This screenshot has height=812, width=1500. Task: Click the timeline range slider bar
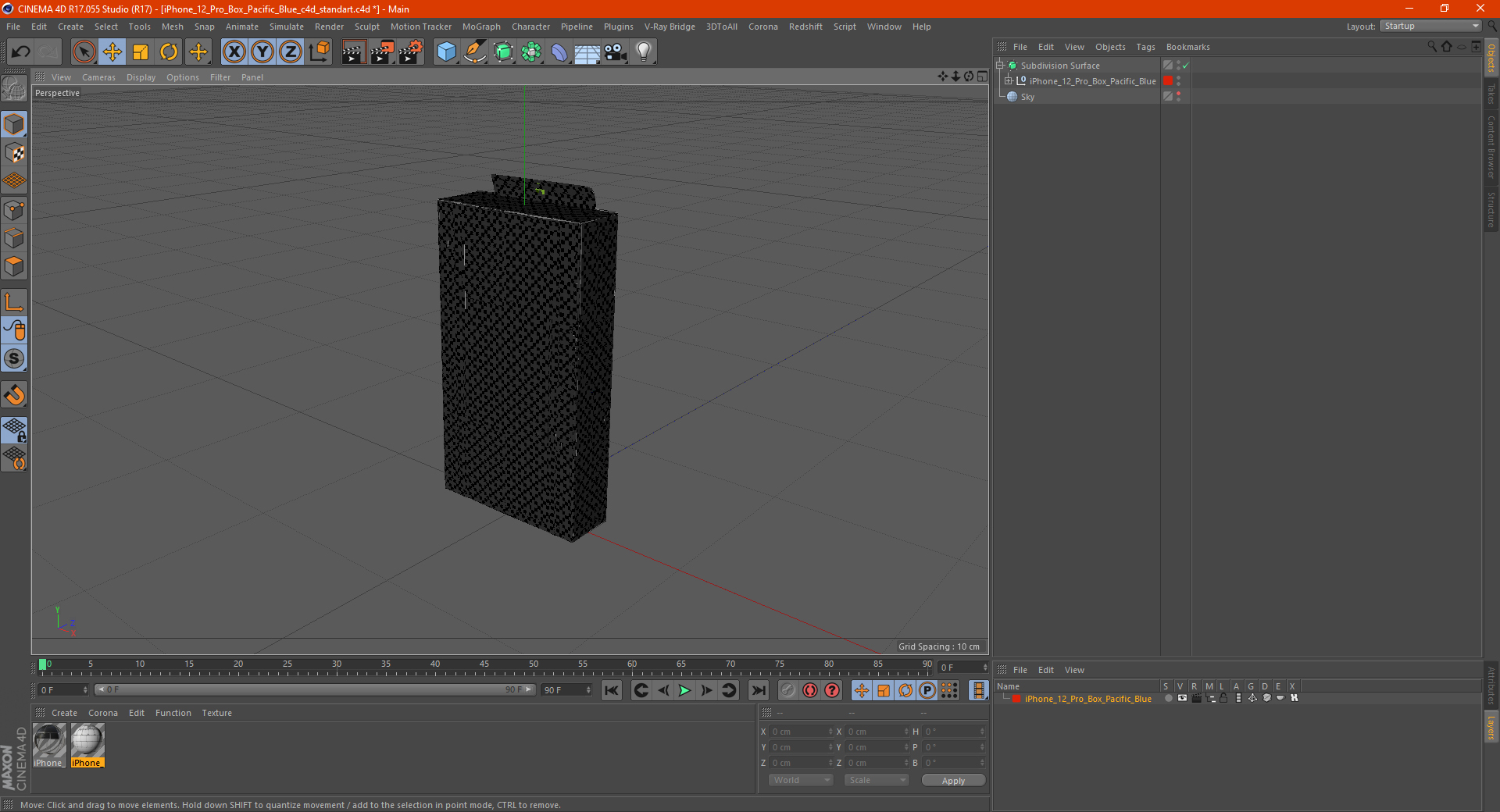[315, 689]
